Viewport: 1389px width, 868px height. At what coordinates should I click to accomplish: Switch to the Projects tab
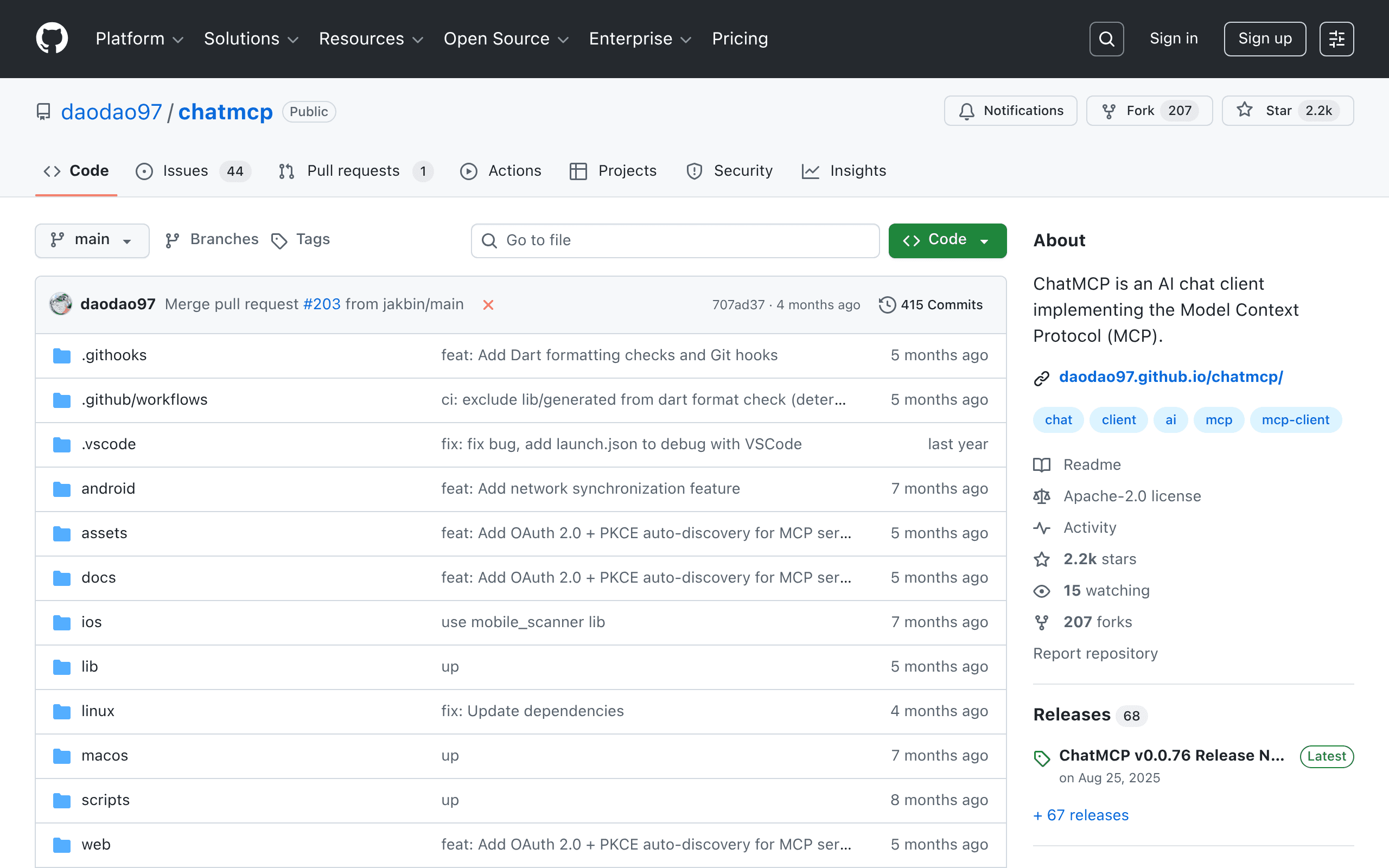click(613, 171)
